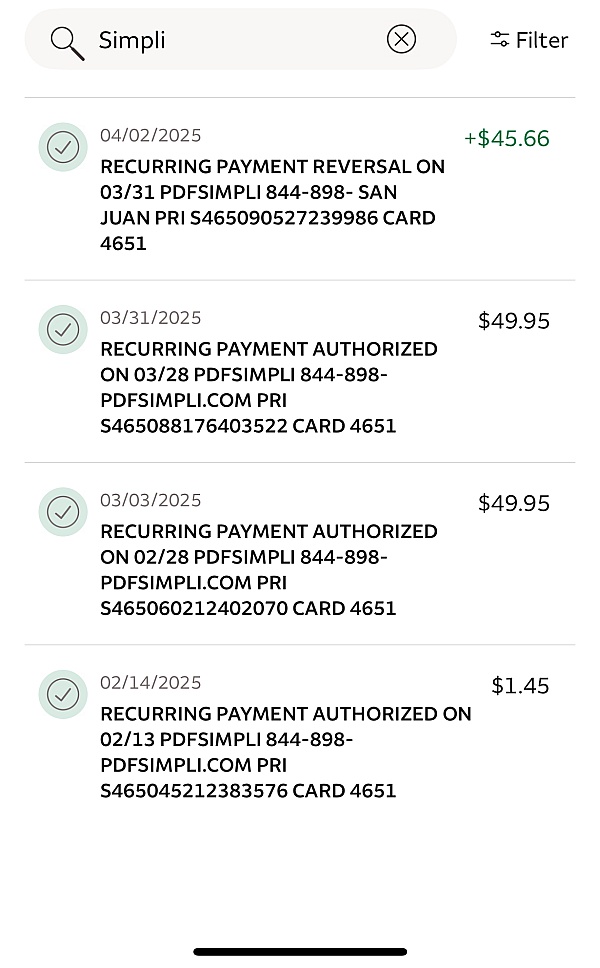This screenshot has height=968, width=600.
Task: Open the payment authorized on 02/28 description
Action: click(268, 569)
